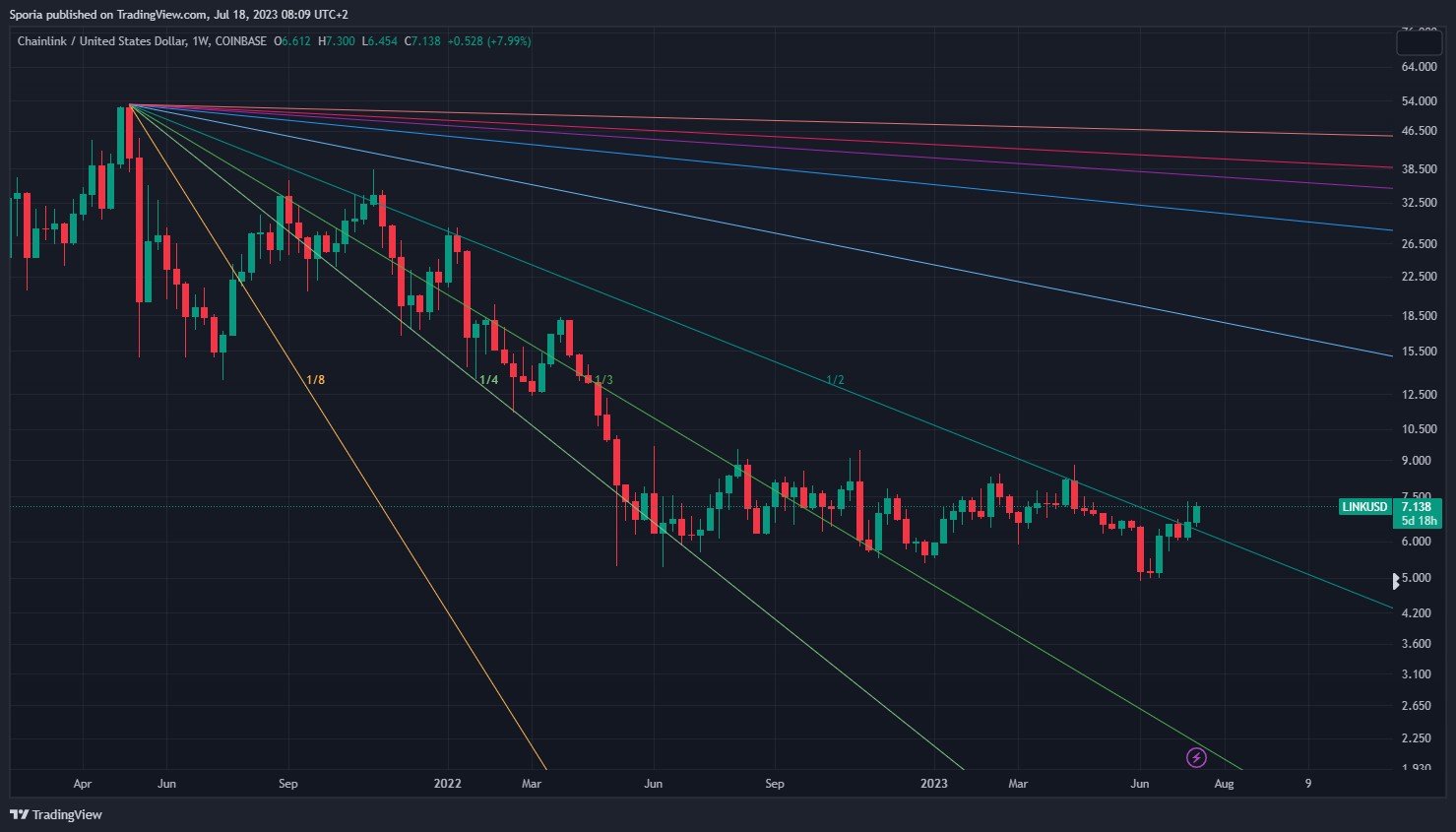Screen dimensions: 1456x832
Task: Click the 26.500 price axis label
Action: (1419, 244)
